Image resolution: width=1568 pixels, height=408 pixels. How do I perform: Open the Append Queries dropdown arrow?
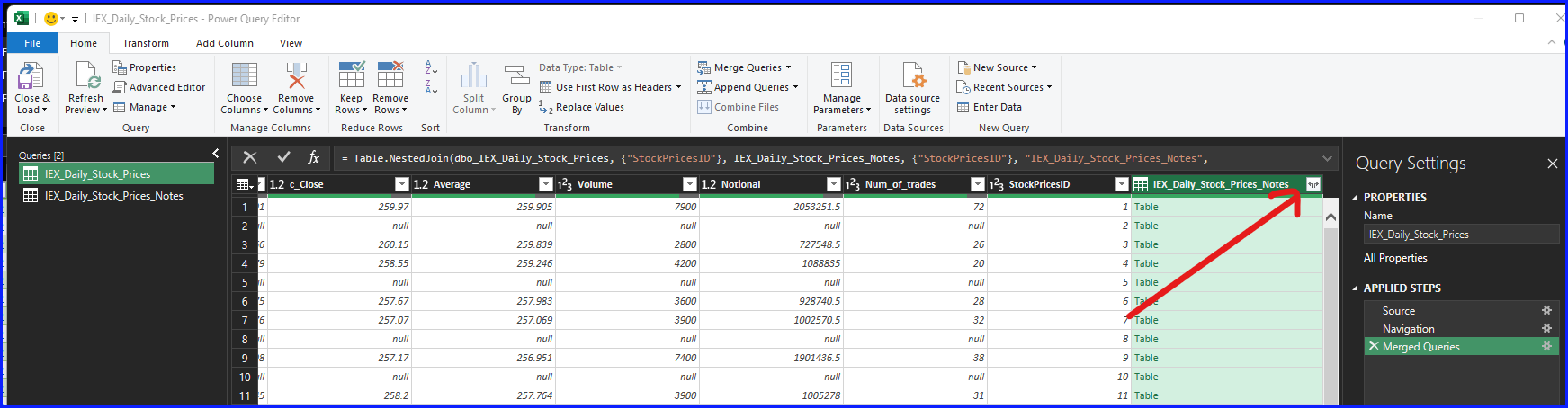[x=796, y=87]
